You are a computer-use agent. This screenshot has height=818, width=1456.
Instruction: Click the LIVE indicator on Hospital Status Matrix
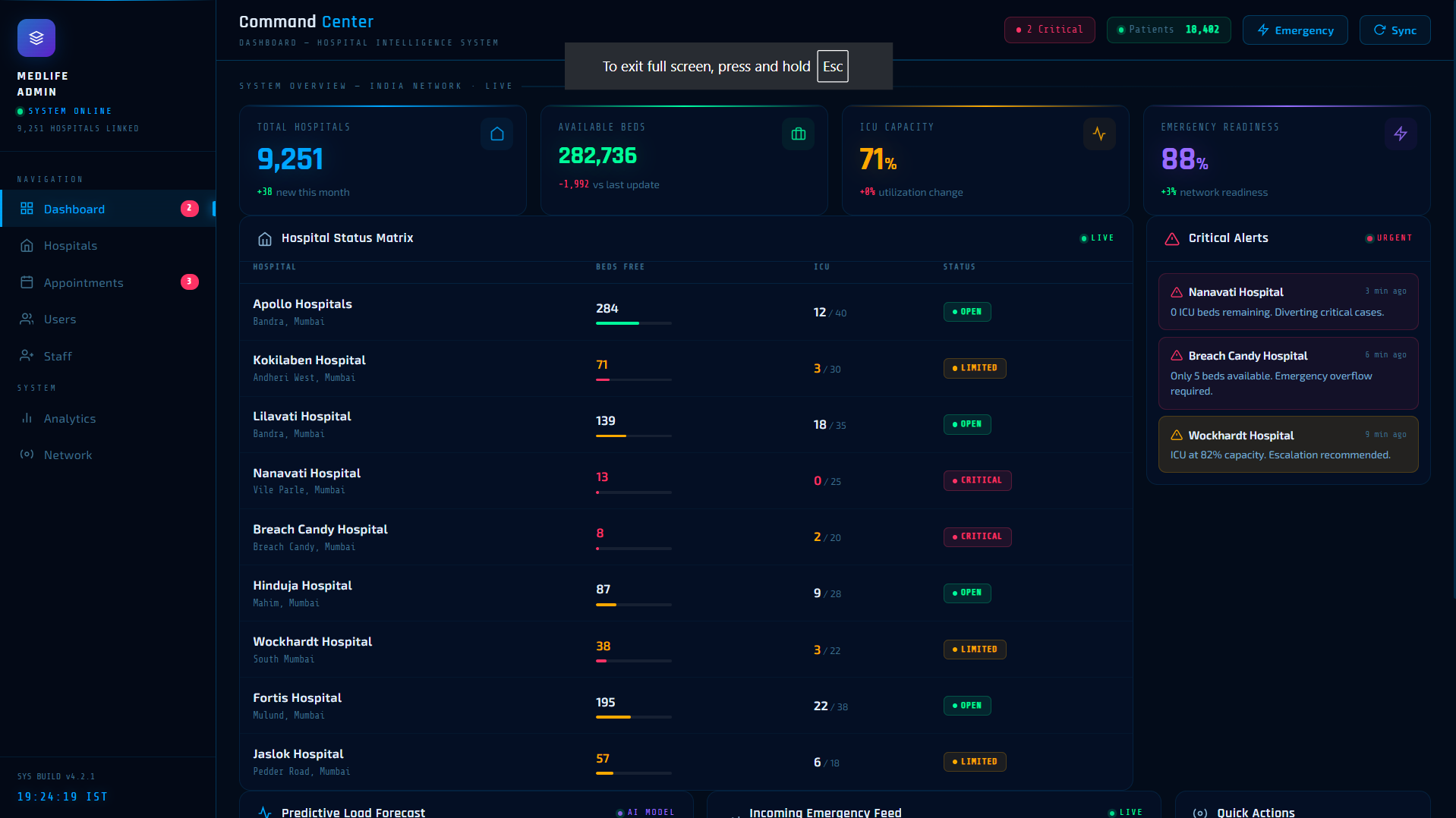[x=1098, y=238]
